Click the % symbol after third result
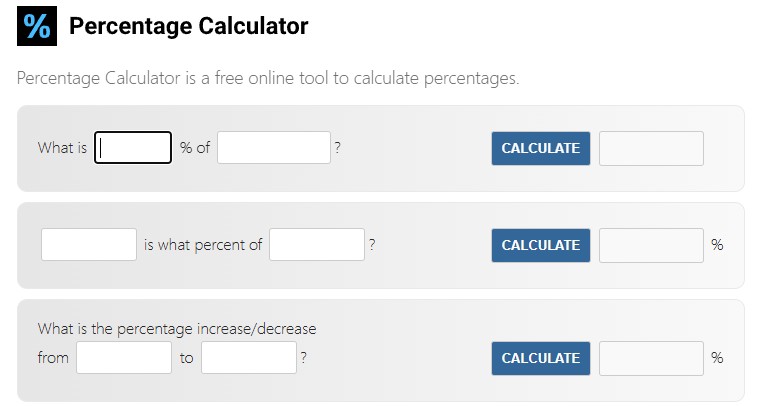 (x=717, y=358)
